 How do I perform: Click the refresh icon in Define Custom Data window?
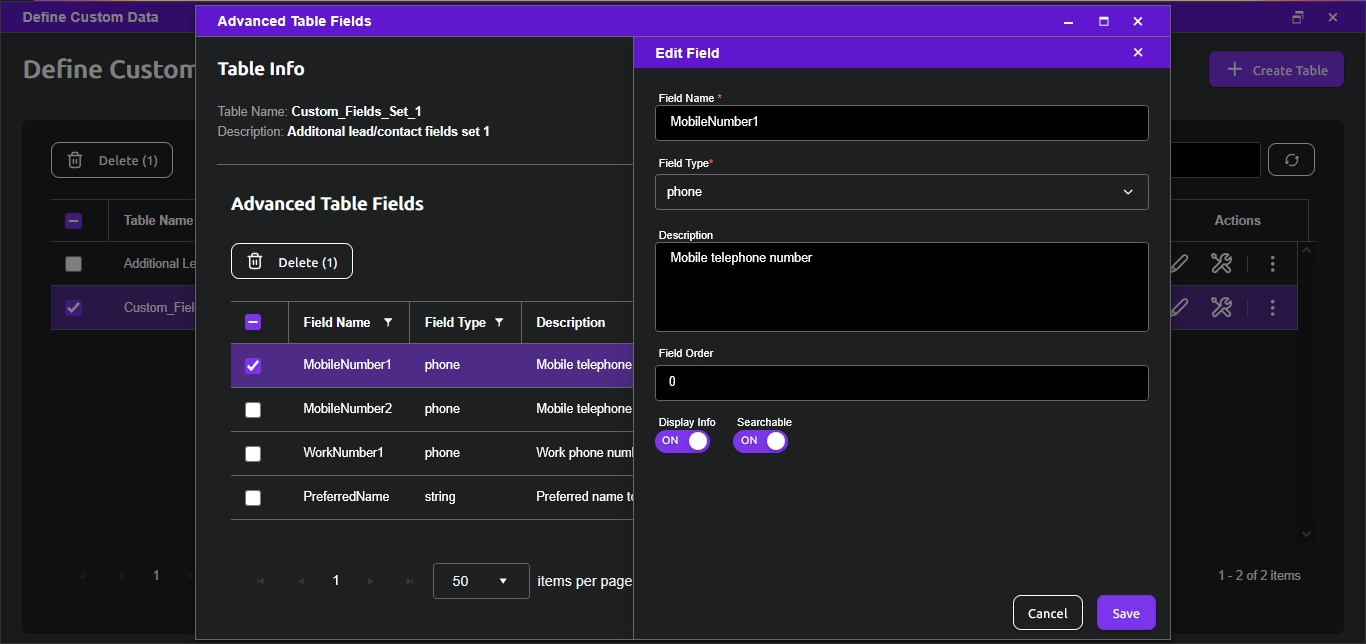coord(1291,160)
